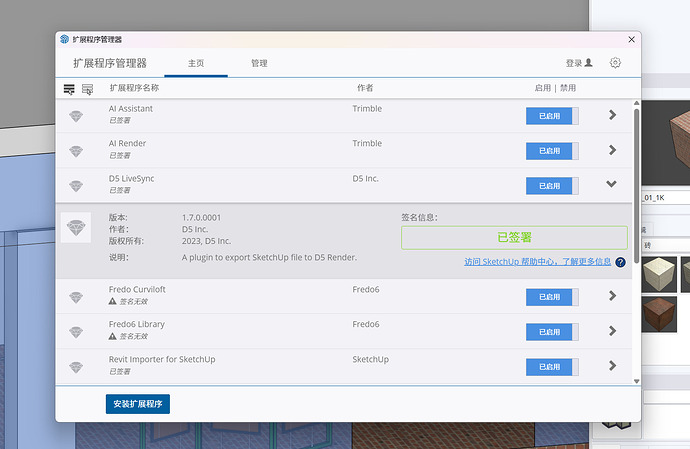Click scrollbar up arrow in extension list
This screenshot has height=449, width=690.
636,103
